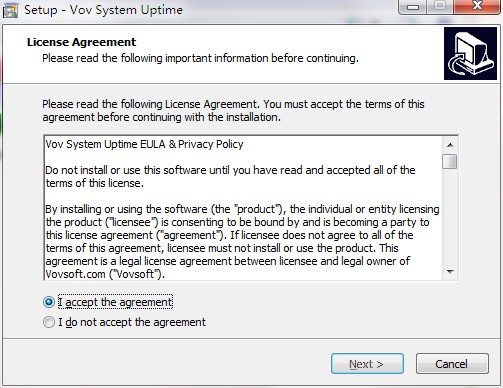Select the I accept the agreement radio button
503x388 pixels.
[49, 302]
